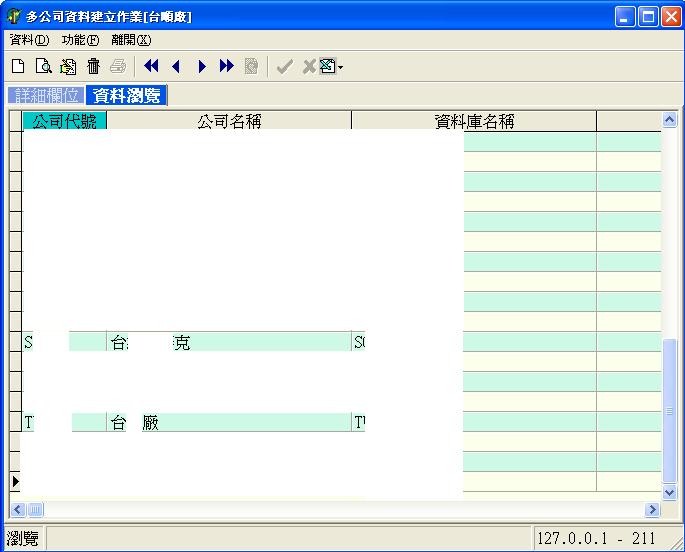Delete record using trash can icon

pyautogui.click(x=93, y=66)
